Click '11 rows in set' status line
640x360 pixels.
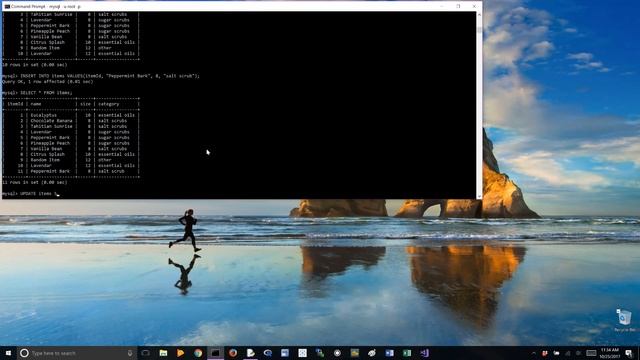pyautogui.click(x=35, y=182)
